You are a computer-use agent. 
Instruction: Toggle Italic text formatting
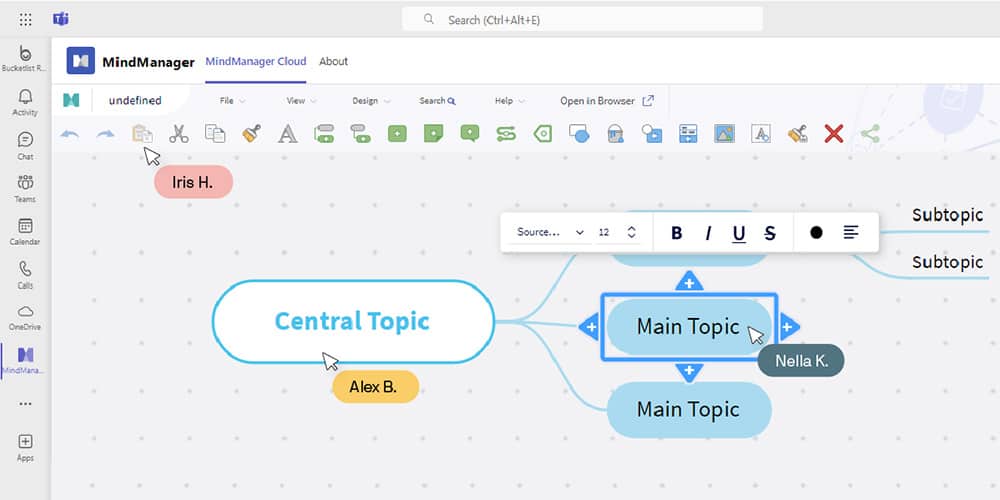pyautogui.click(x=708, y=233)
